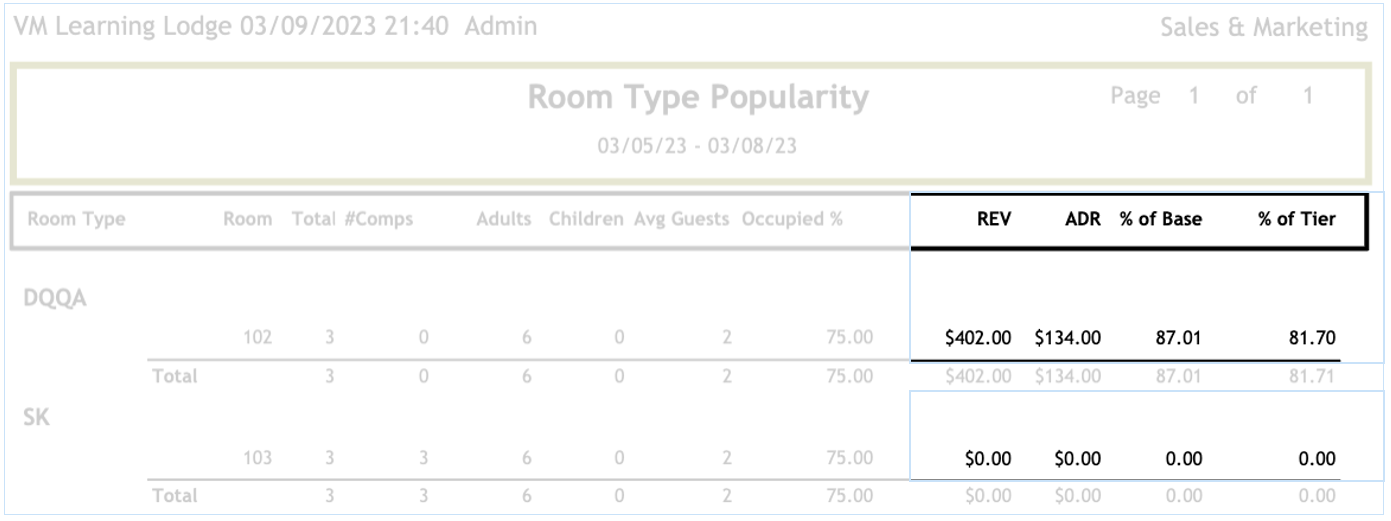Select the % of Tier column header
The width and height of the screenshot is (1391, 521).
pos(1296,219)
